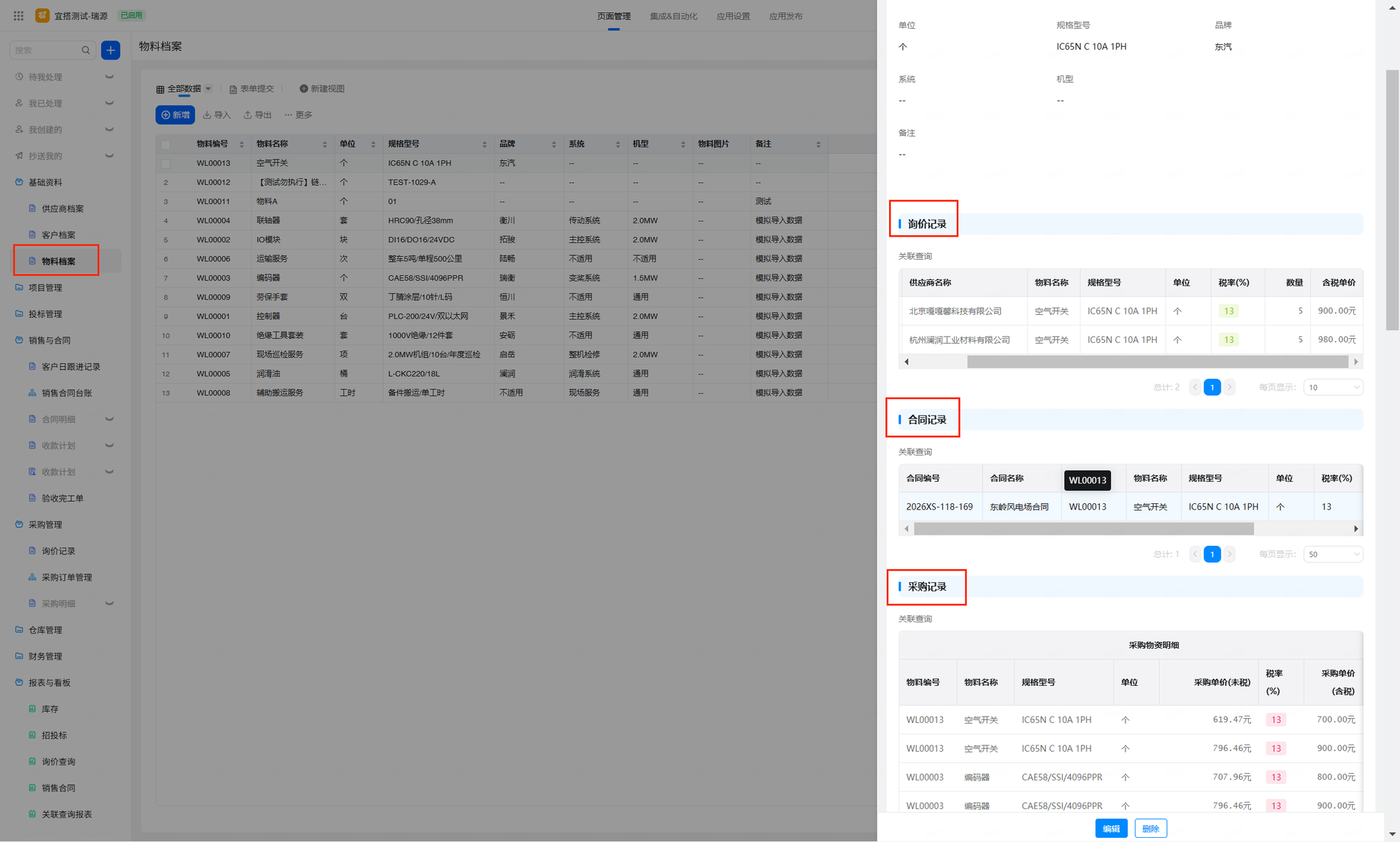1400x842 pixels.
Task: Click the 询价记录 horizontal scrollbar
Action: point(1157,362)
